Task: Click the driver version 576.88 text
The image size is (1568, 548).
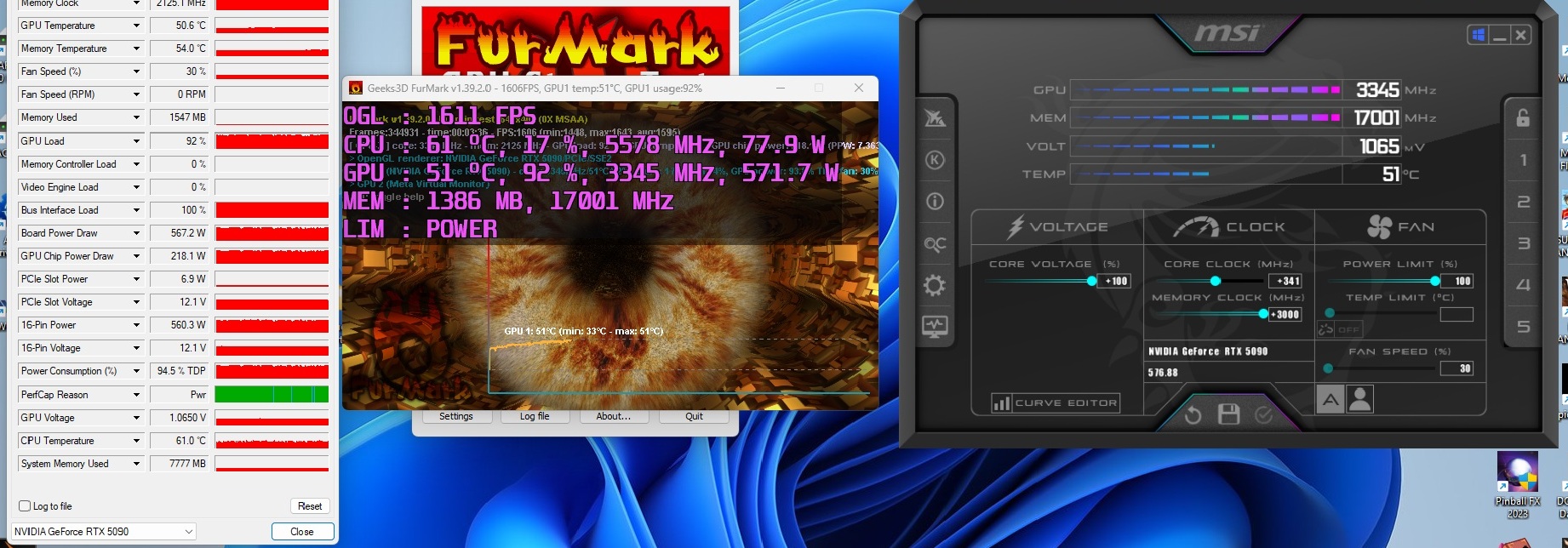Action: 1163,373
